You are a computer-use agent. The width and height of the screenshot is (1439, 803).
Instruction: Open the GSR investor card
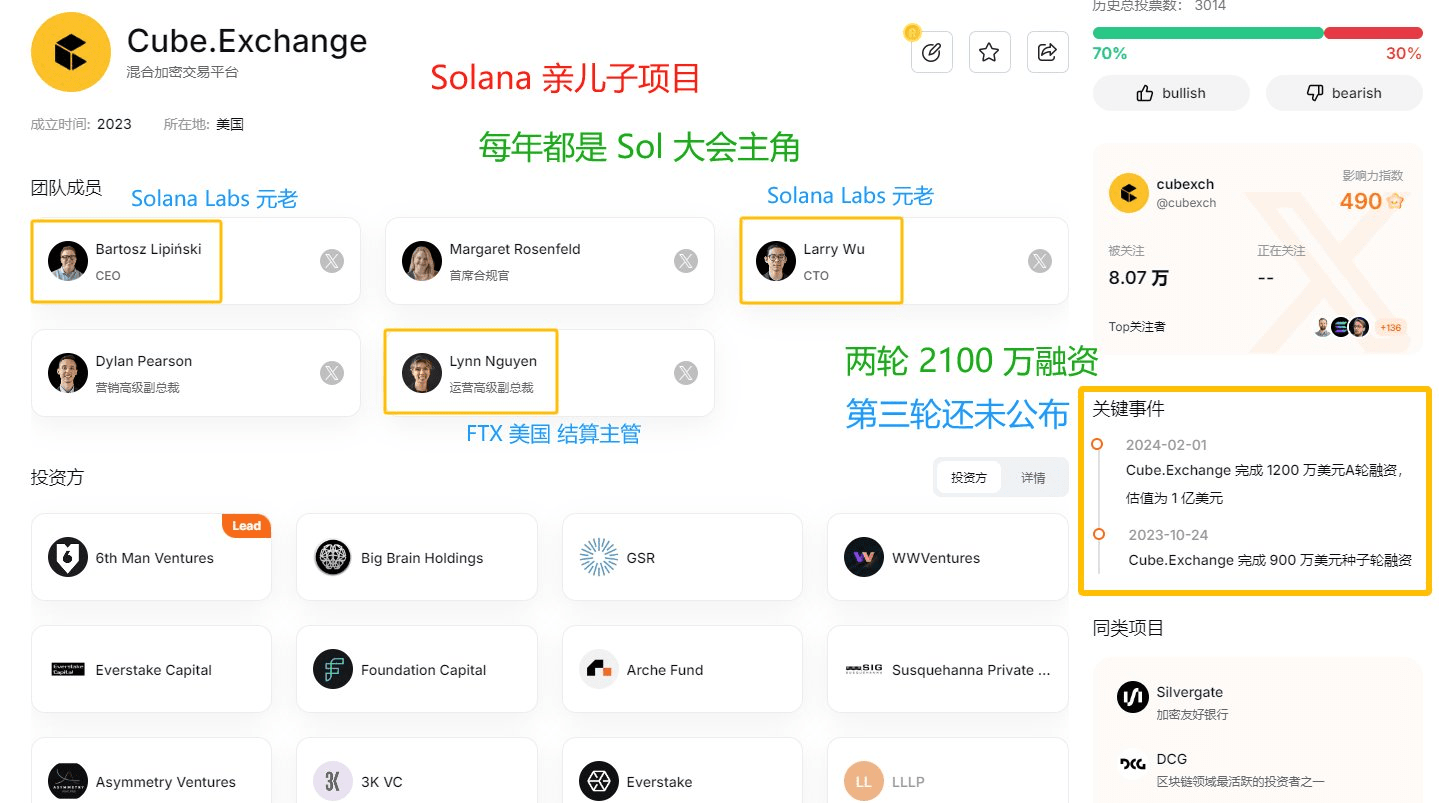pos(681,558)
